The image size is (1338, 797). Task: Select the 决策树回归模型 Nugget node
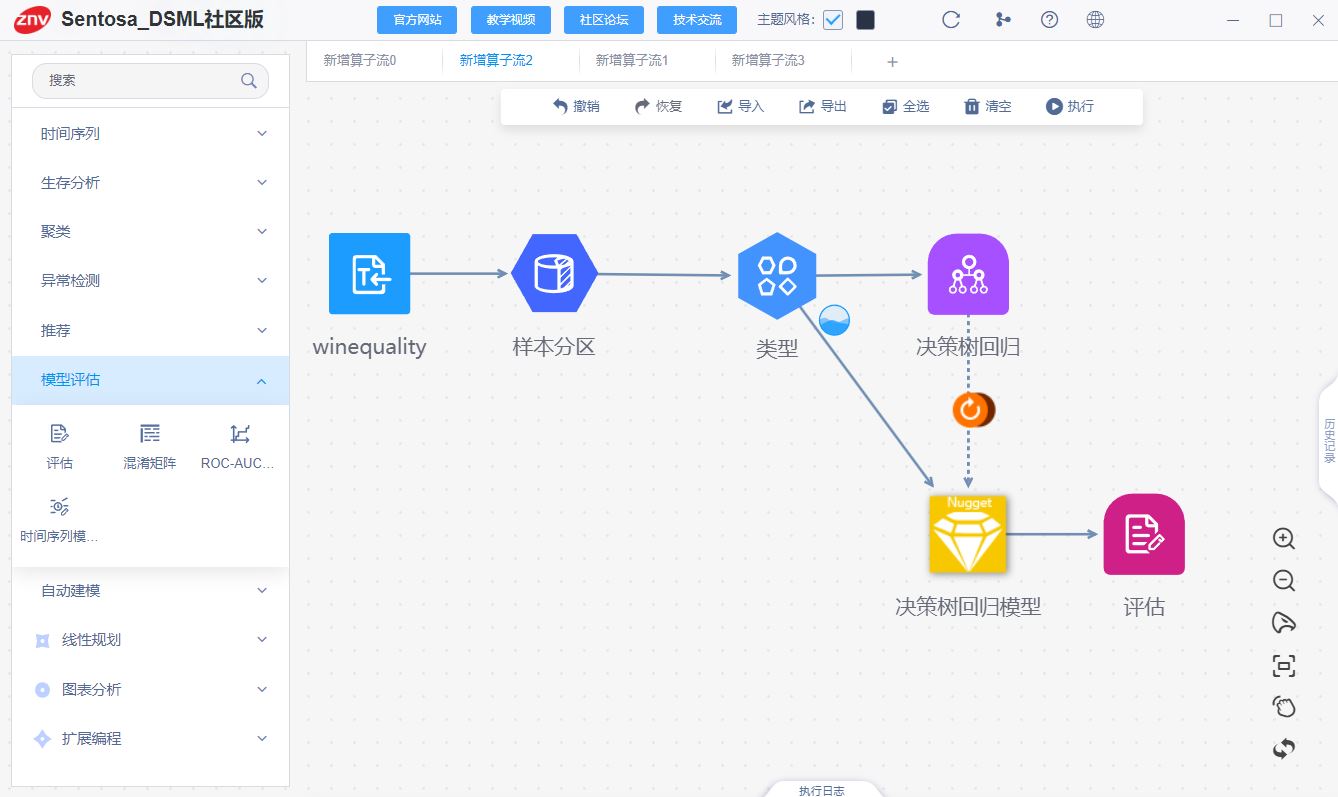(x=968, y=534)
